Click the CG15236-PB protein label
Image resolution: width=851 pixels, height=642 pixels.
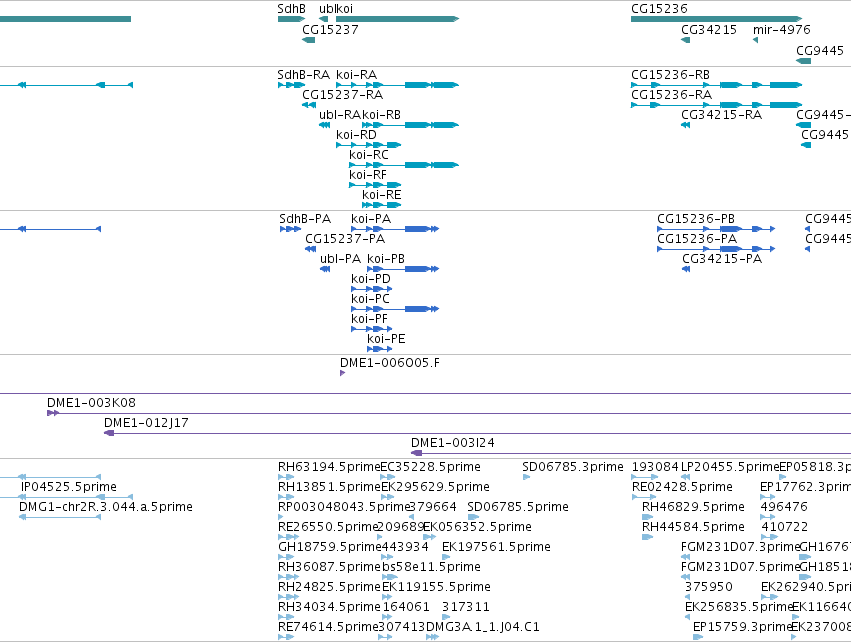tap(696, 219)
